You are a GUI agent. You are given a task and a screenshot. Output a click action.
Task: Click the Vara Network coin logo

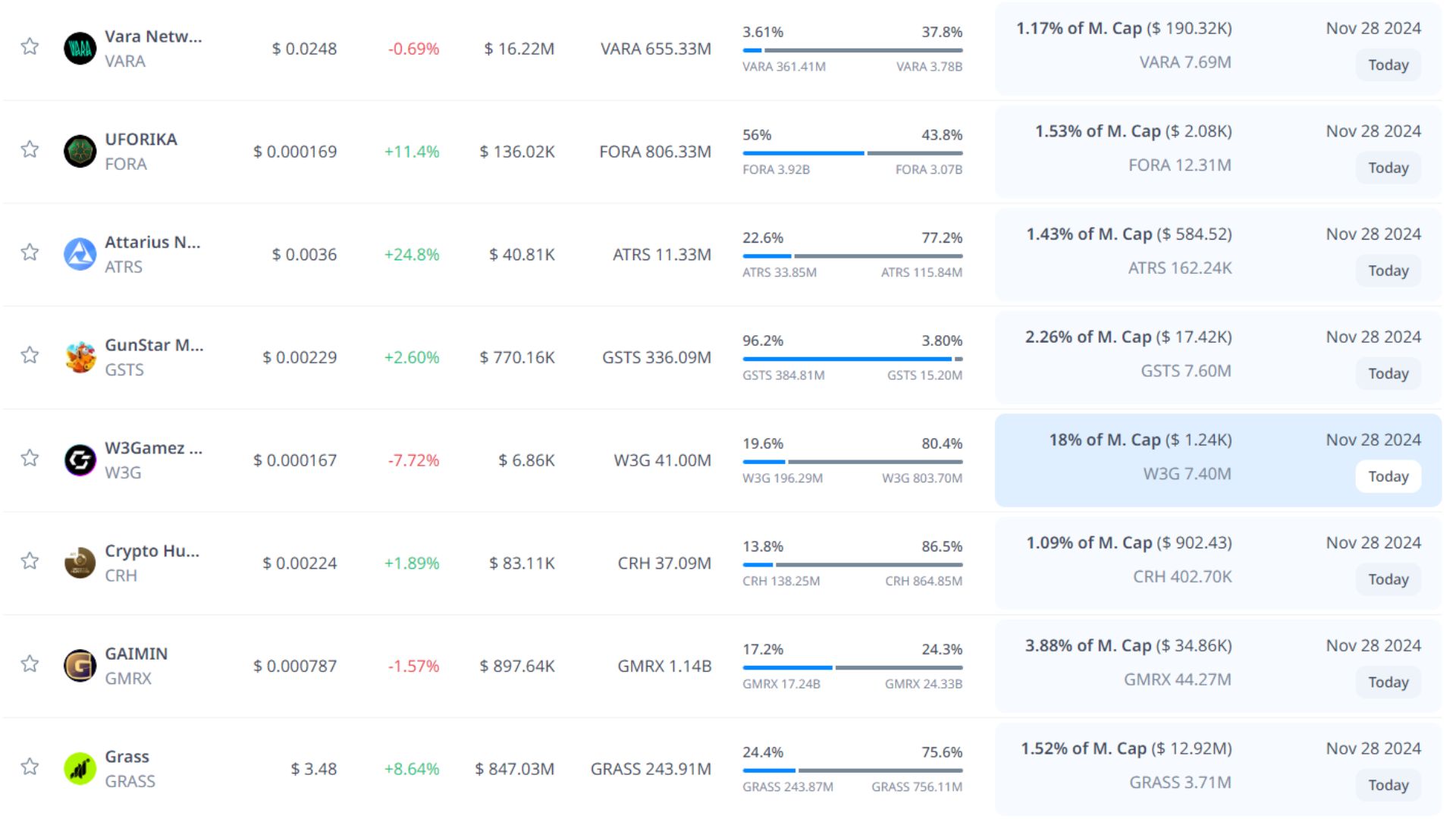(x=80, y=49)
